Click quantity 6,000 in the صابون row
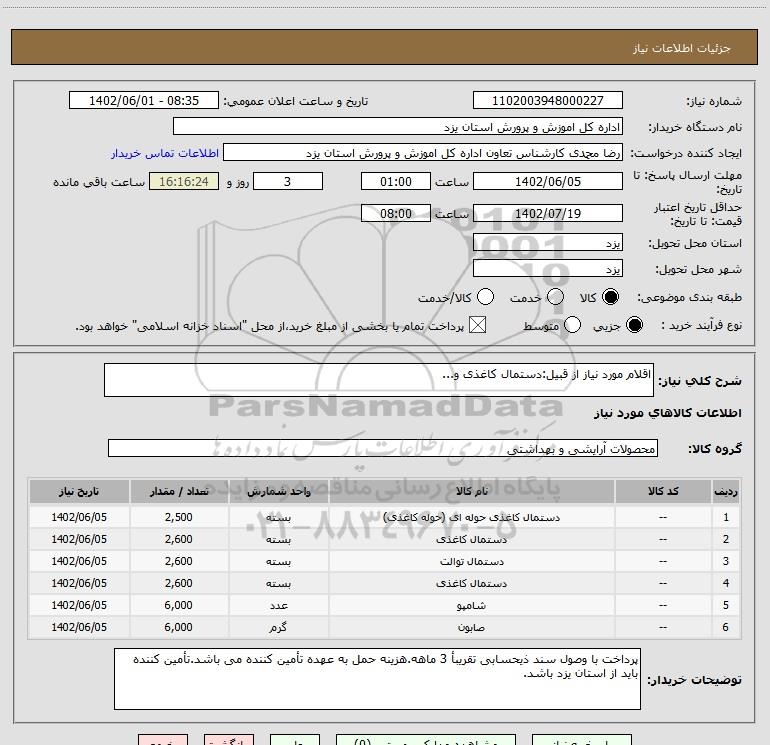The height and width of the screenshot is (745, 770). click(x=179, y=628)
